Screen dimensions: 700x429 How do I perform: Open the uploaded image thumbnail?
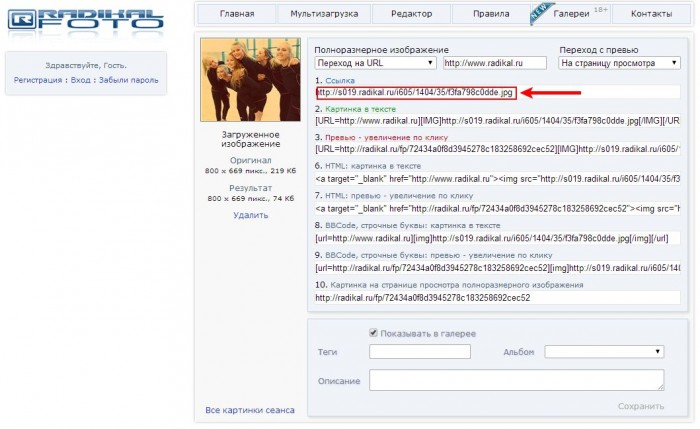tap(250, 79)
